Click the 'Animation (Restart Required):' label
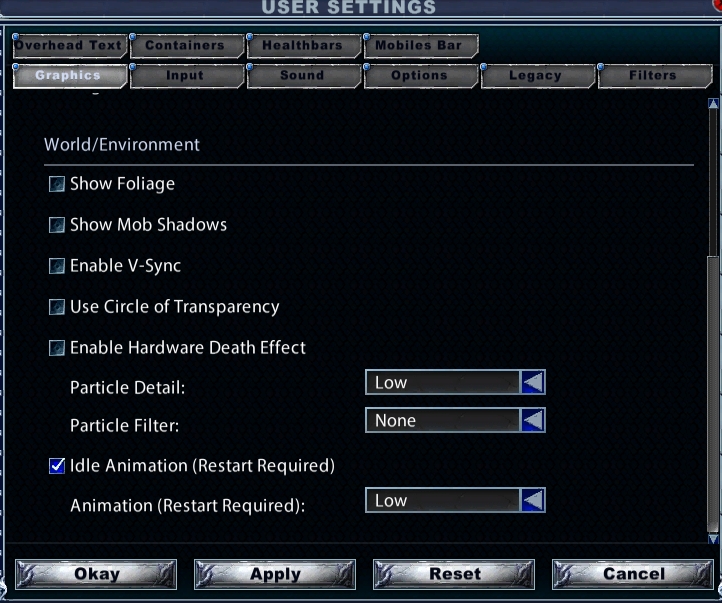Image resolution: width=722 pixels, height=603 pixels. (x=187, y=506)
